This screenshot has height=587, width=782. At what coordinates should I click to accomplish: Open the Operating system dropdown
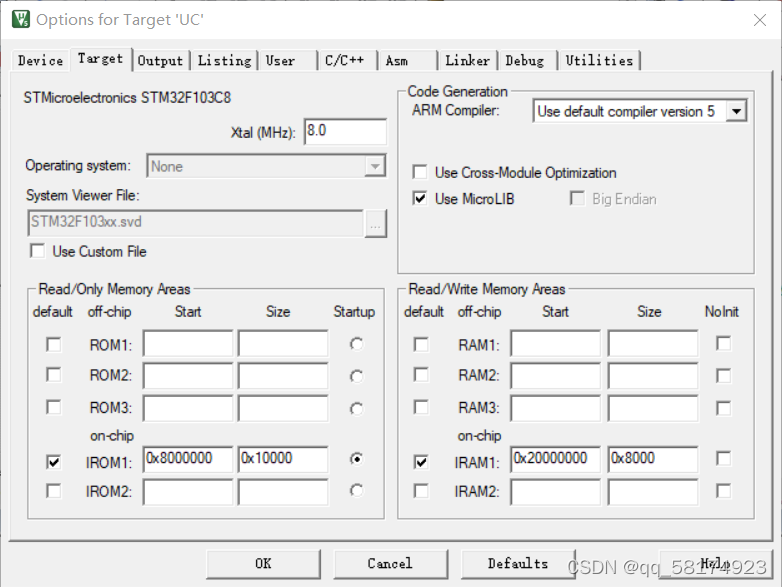(x=266, y=166)
